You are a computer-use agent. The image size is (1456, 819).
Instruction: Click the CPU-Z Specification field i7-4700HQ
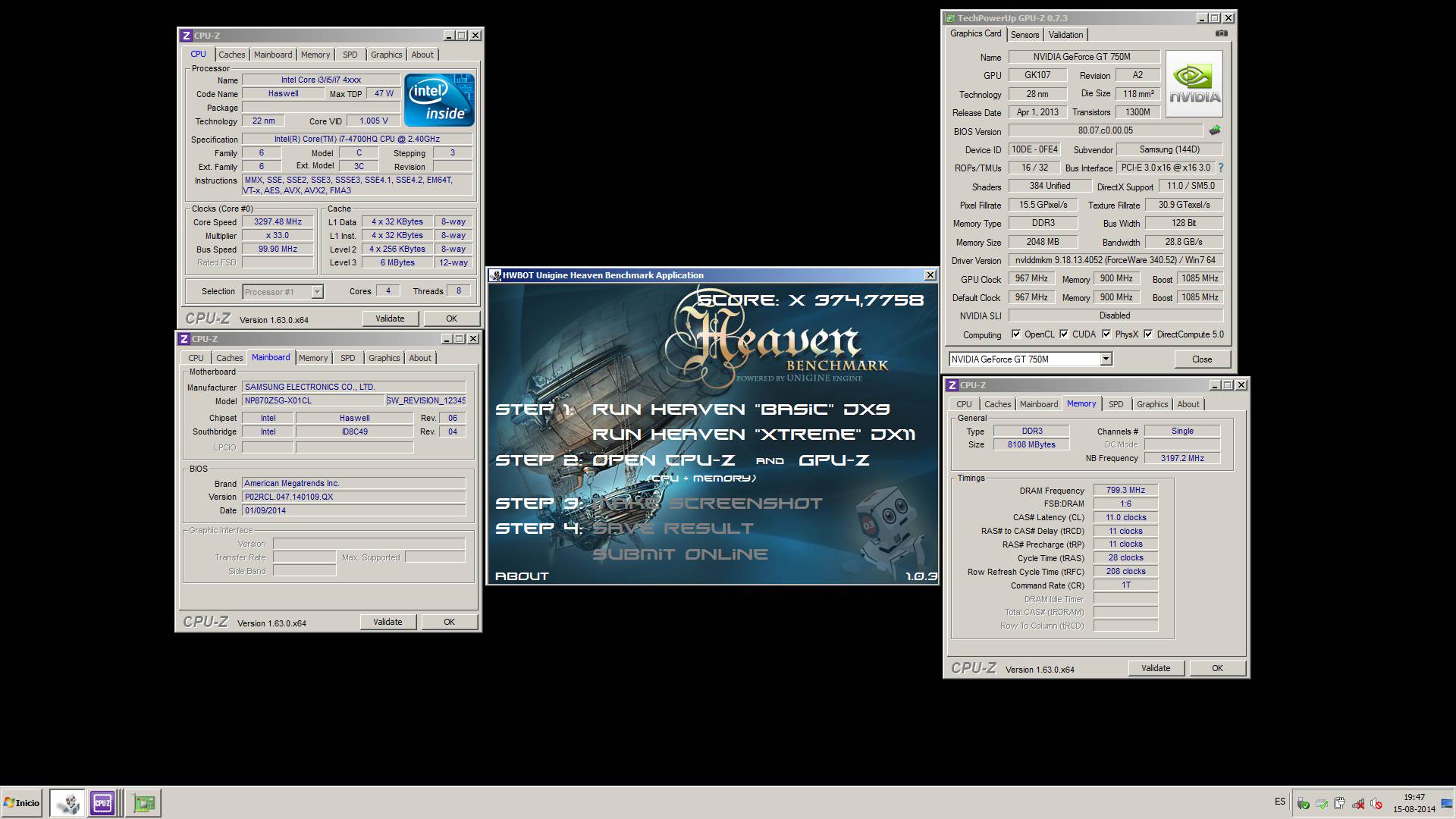point(356,140)
